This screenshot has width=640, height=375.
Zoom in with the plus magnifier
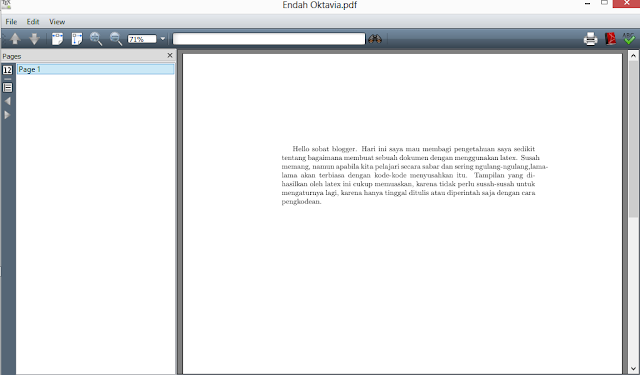96,39
